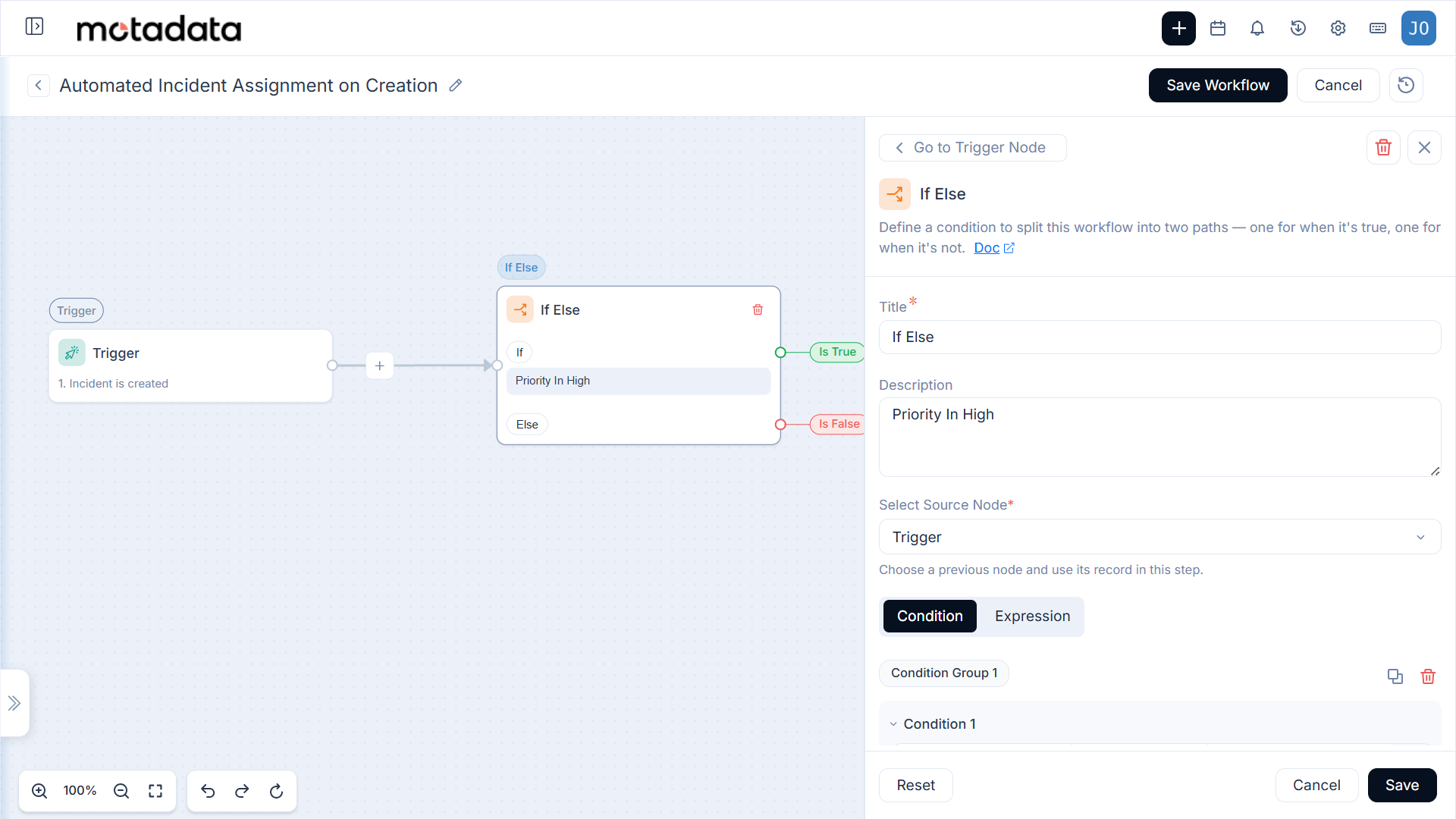Click the Save Workflow button
1456x819 pixels.
coord(1217,85)
